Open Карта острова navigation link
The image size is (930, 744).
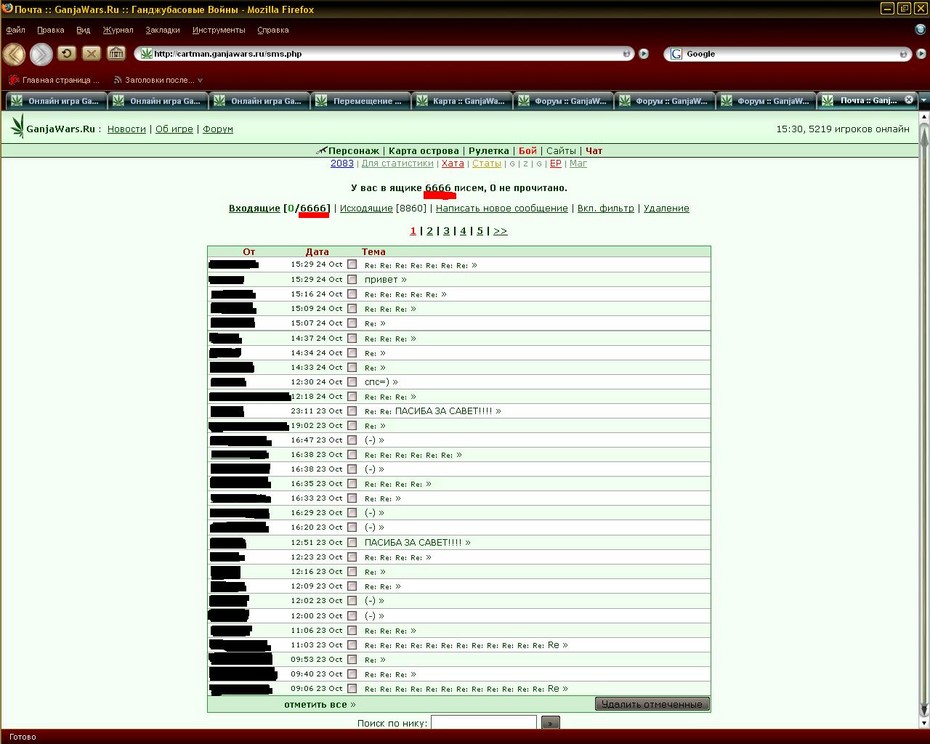click(423, 151)
